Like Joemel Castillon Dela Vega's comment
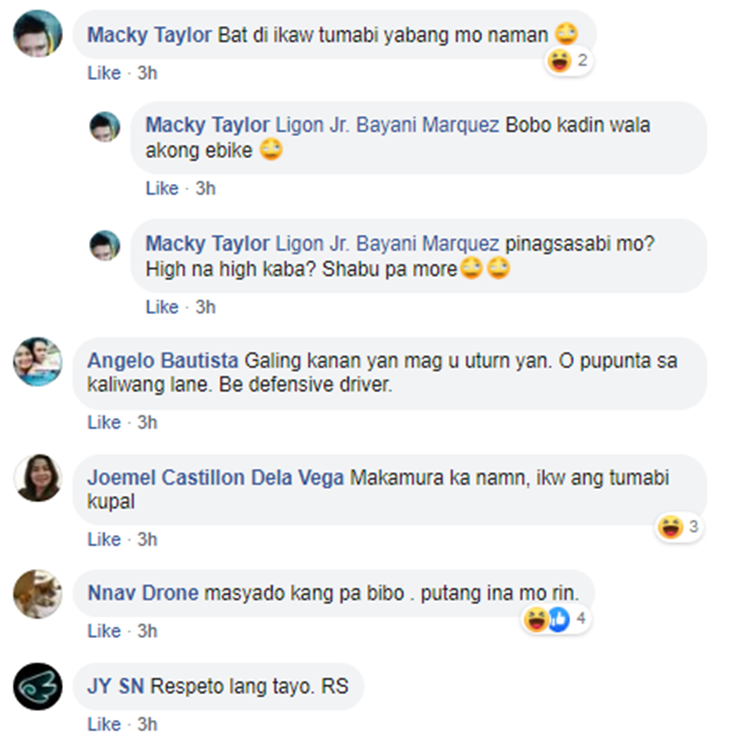Viewport: 750px width, 748px height. (104, 539)
